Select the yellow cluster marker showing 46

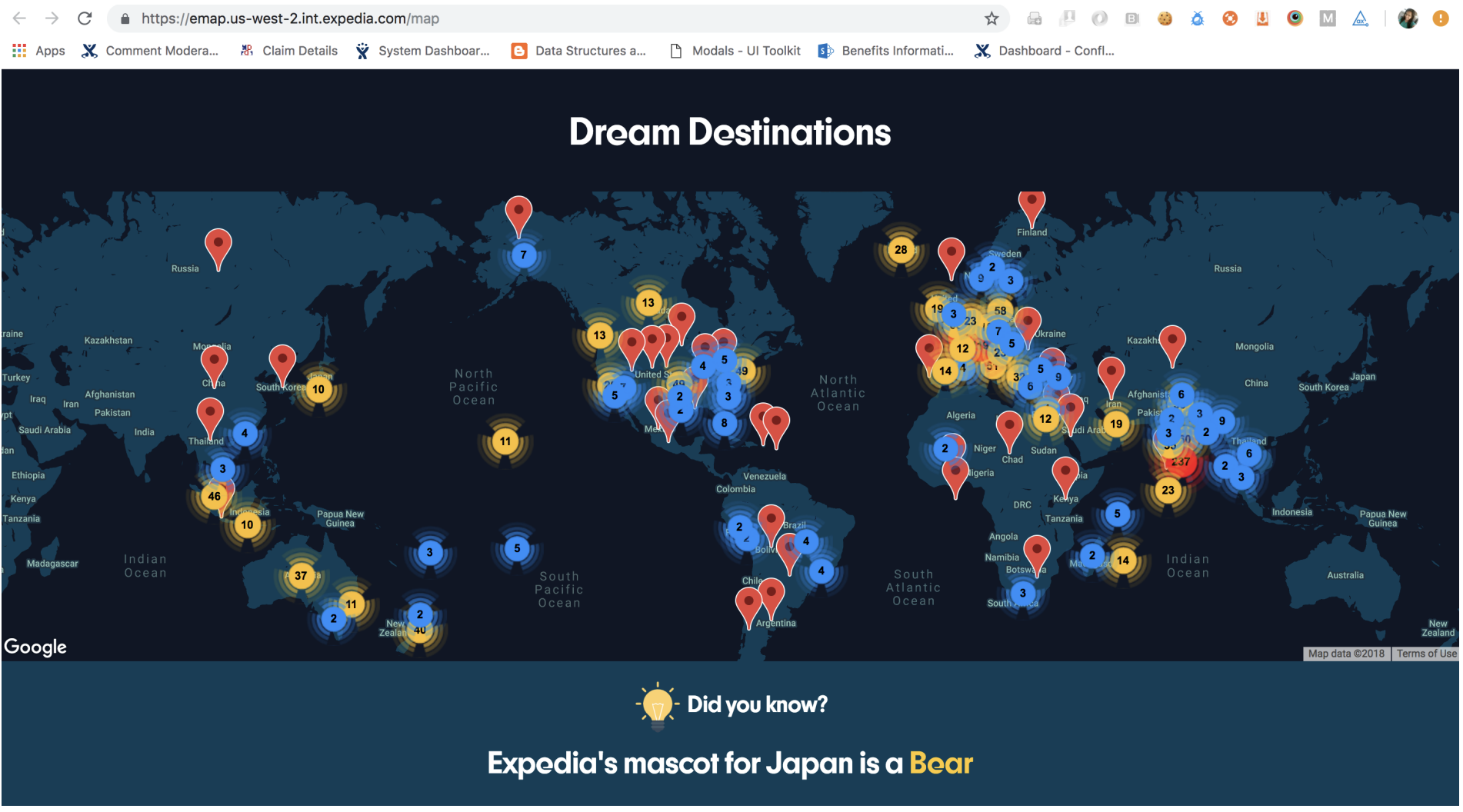(x=215, y=498)
